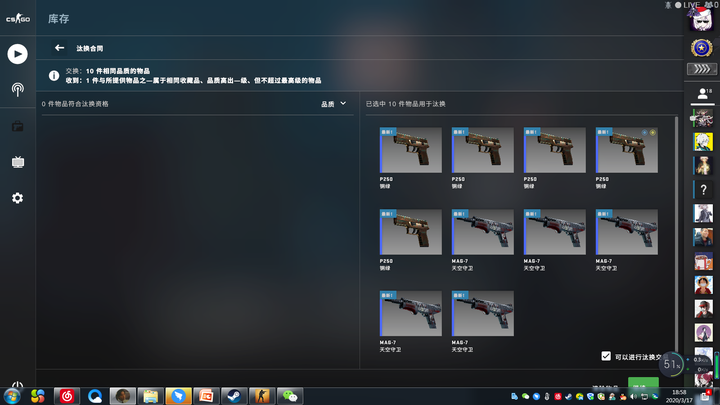Open the blue Q browser taskbar icon

(95, 396)
